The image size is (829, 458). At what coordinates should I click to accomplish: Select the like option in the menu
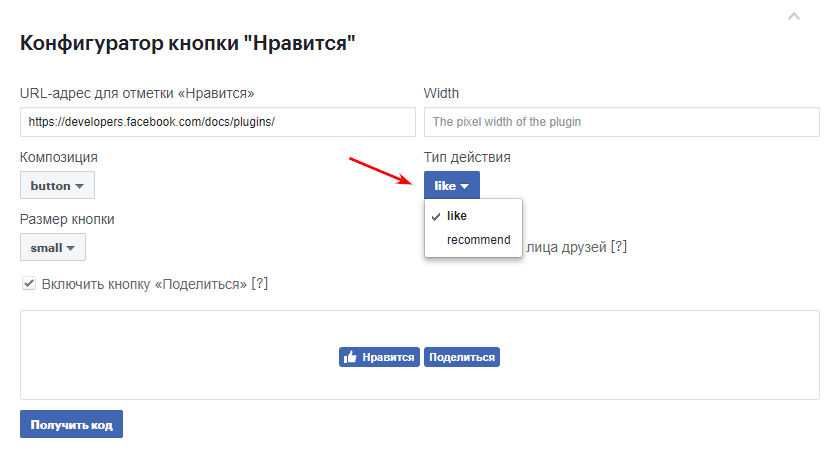[x=473, y=216]
